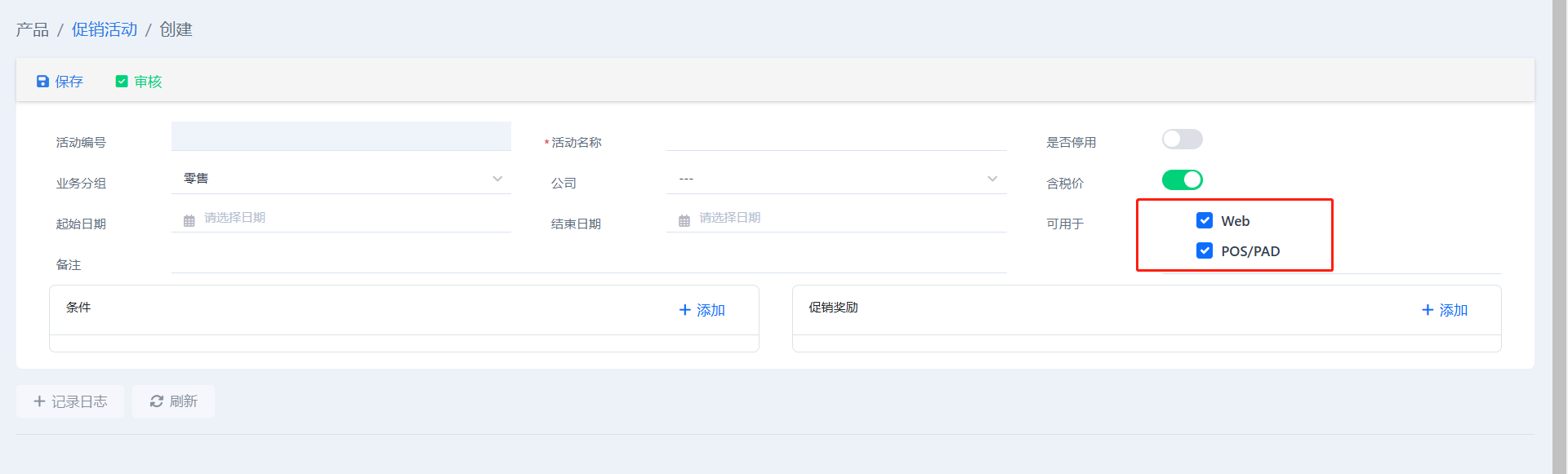Focus the 备注 remarks field
This screenshot has height=474, width=1568.
pos(589,259)
